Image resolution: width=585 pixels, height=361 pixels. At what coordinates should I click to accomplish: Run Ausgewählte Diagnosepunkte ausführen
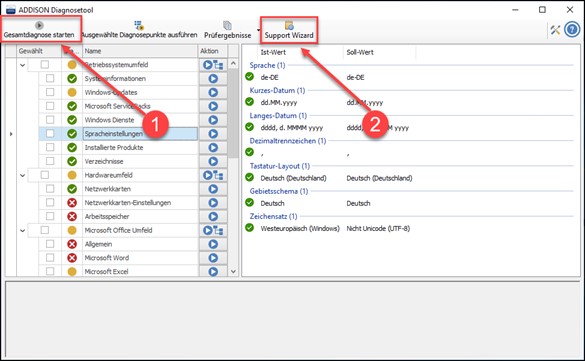[x=139, y=30]
